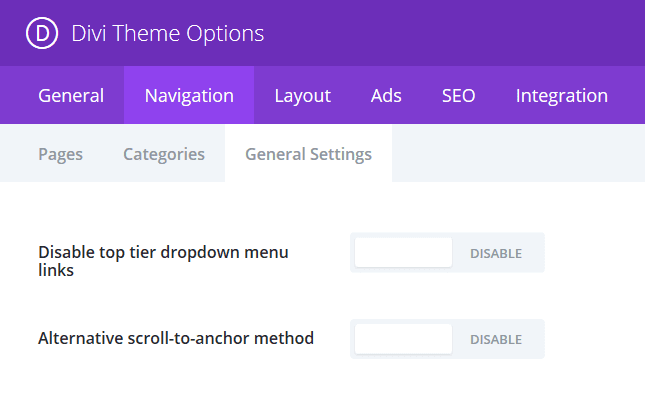The height and width of the screenshot is (397, 645).
Task: Open the Integration tab
Action: click(561, 95)
